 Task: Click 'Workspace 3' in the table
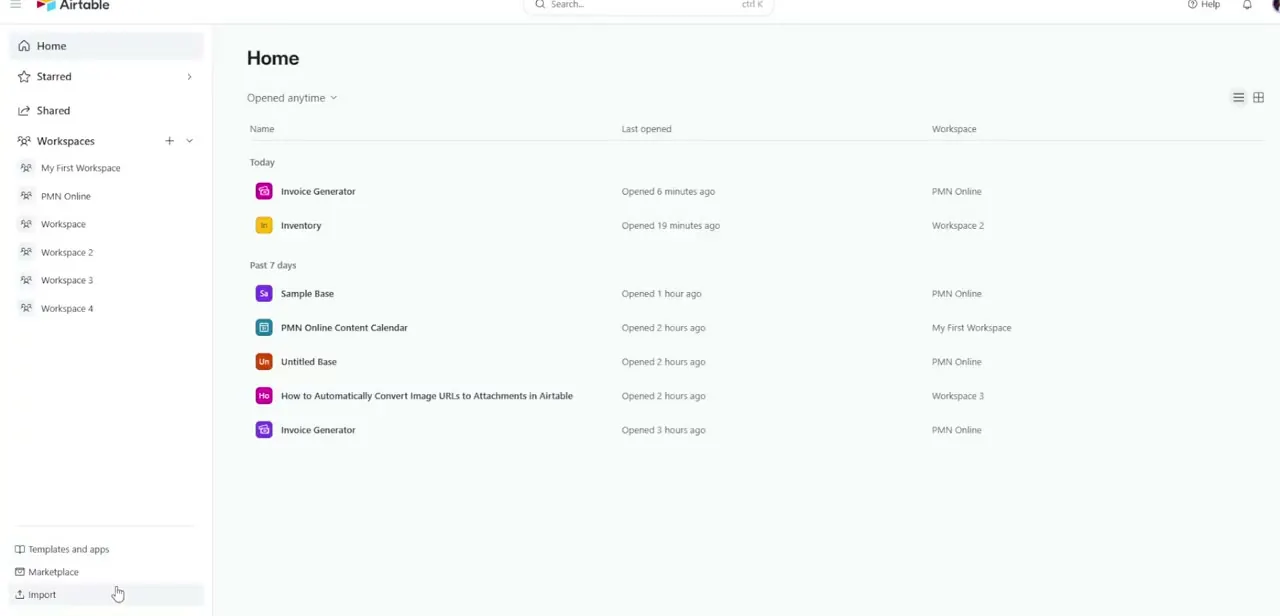(958, 395)
